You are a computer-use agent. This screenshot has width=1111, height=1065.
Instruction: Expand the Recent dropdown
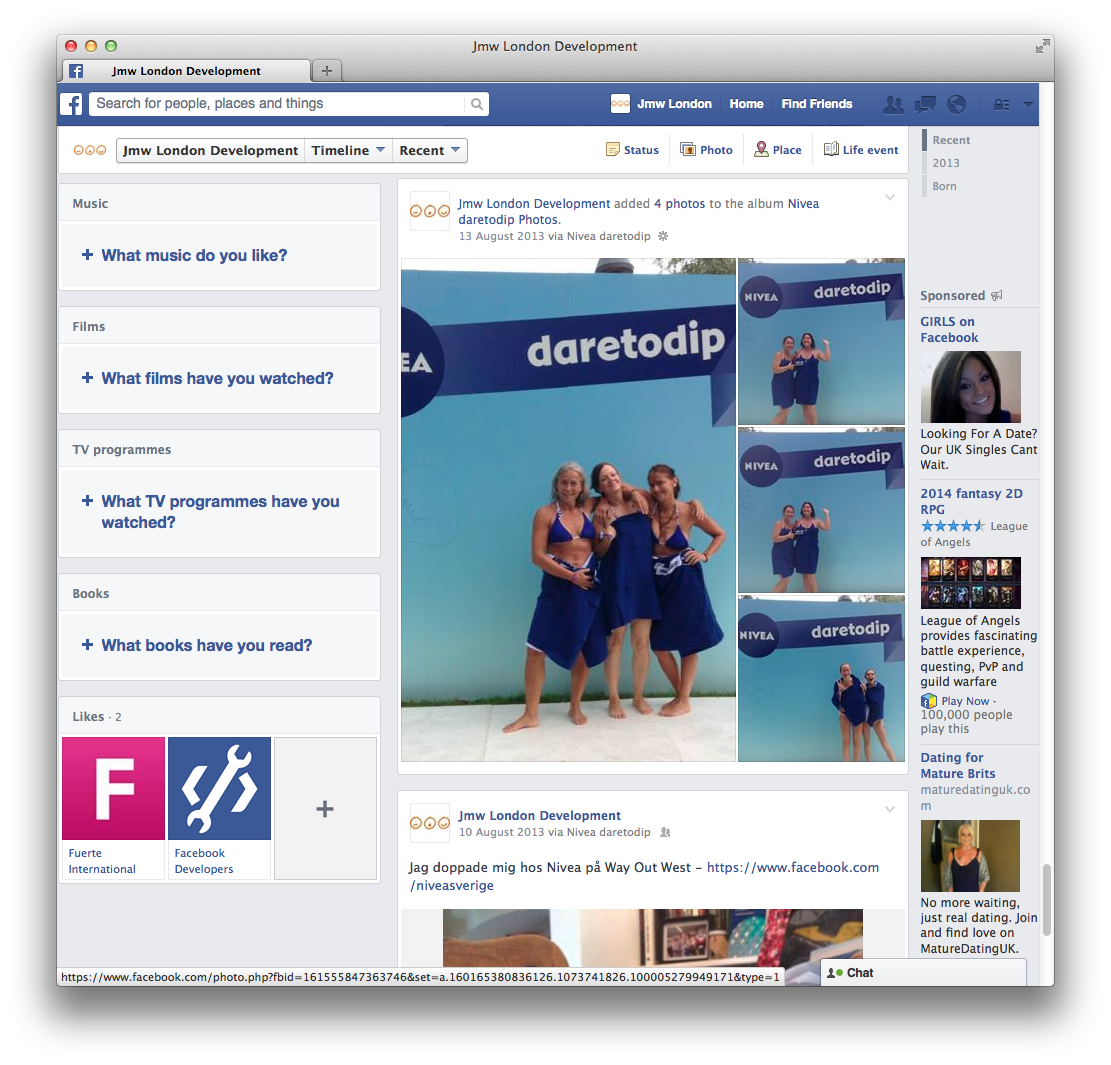(429, 151)
